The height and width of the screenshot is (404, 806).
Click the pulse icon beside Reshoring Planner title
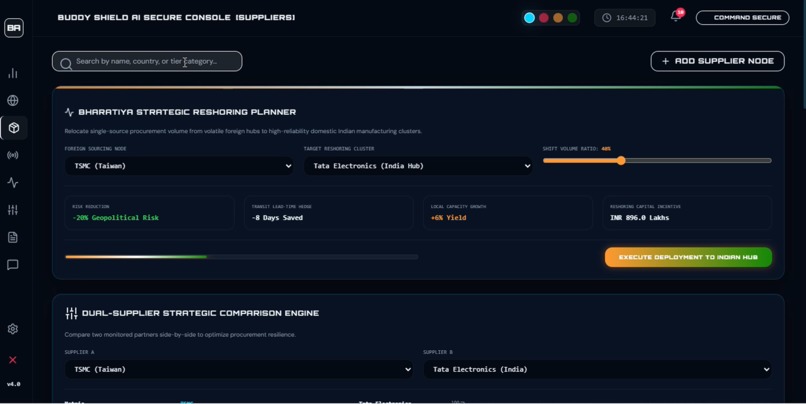click(x=69, y=112)
